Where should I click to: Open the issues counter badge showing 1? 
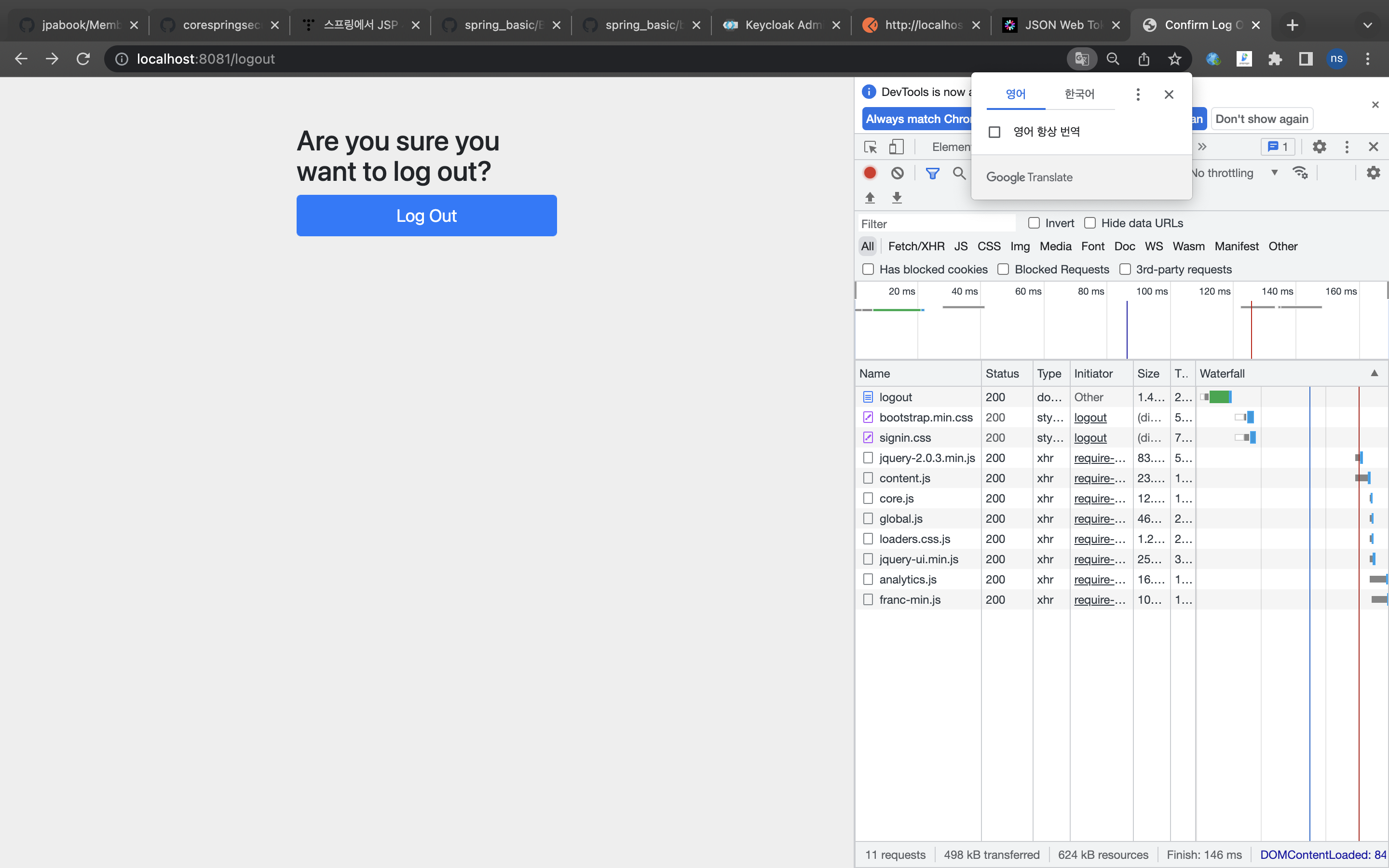pyautogui.click(x=1278, y=147)
